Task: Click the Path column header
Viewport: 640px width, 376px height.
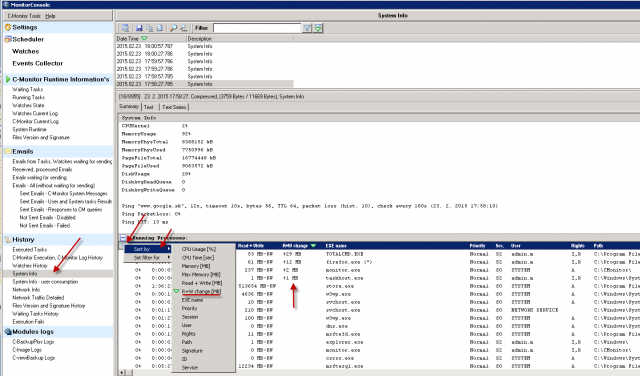Action: [x=598, y=246]
